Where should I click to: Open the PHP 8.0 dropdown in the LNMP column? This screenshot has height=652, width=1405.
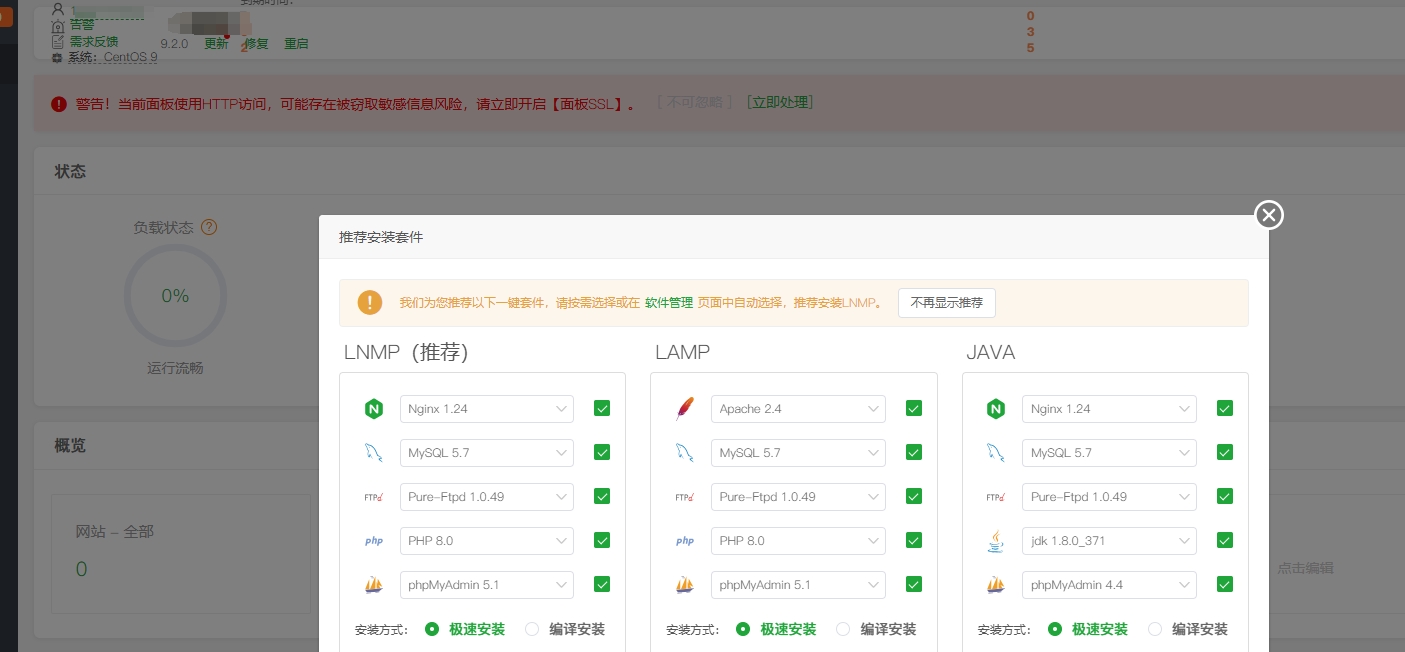487,540
